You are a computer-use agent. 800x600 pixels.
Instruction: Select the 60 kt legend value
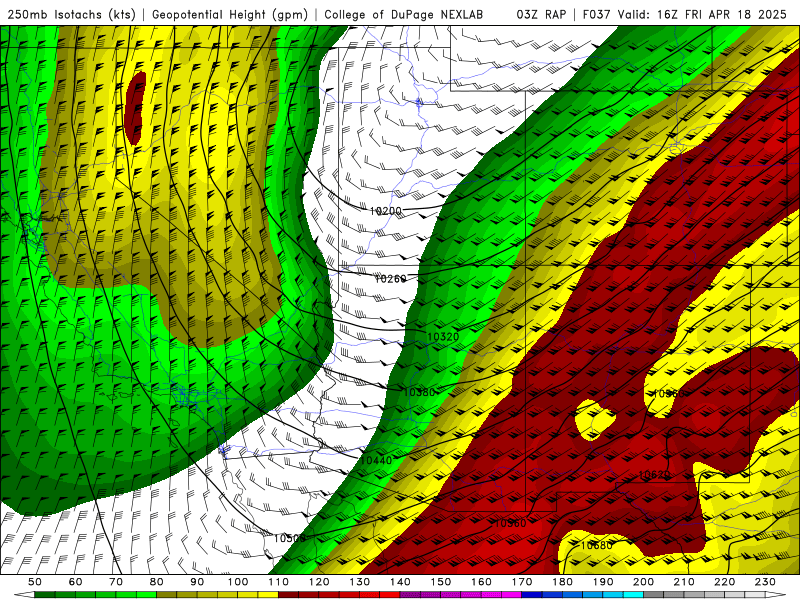(76, 582)
